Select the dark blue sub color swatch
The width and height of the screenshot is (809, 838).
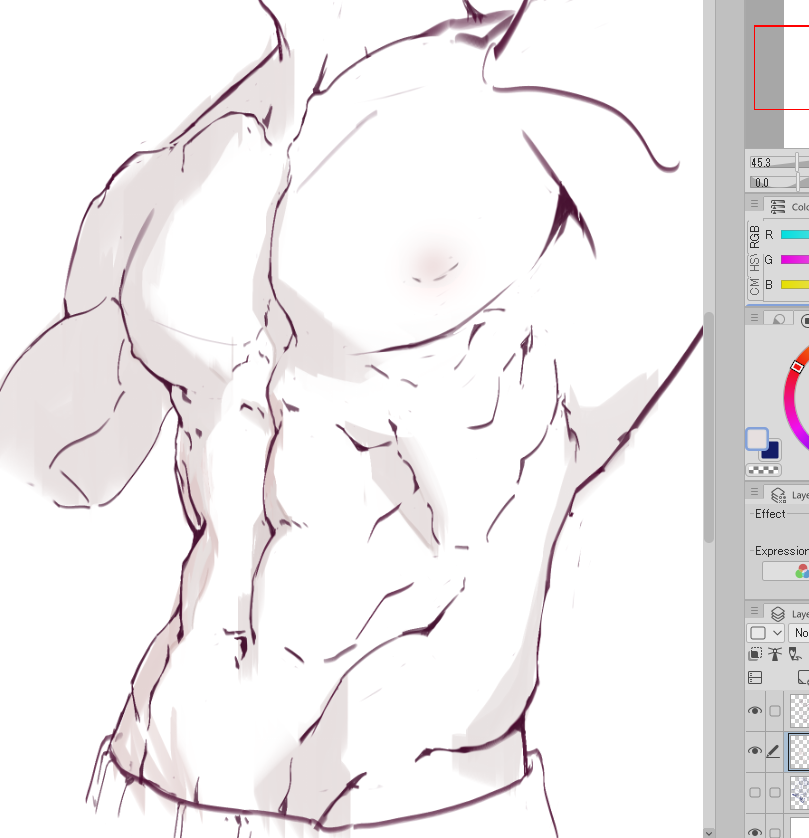[x=771, y=449]
